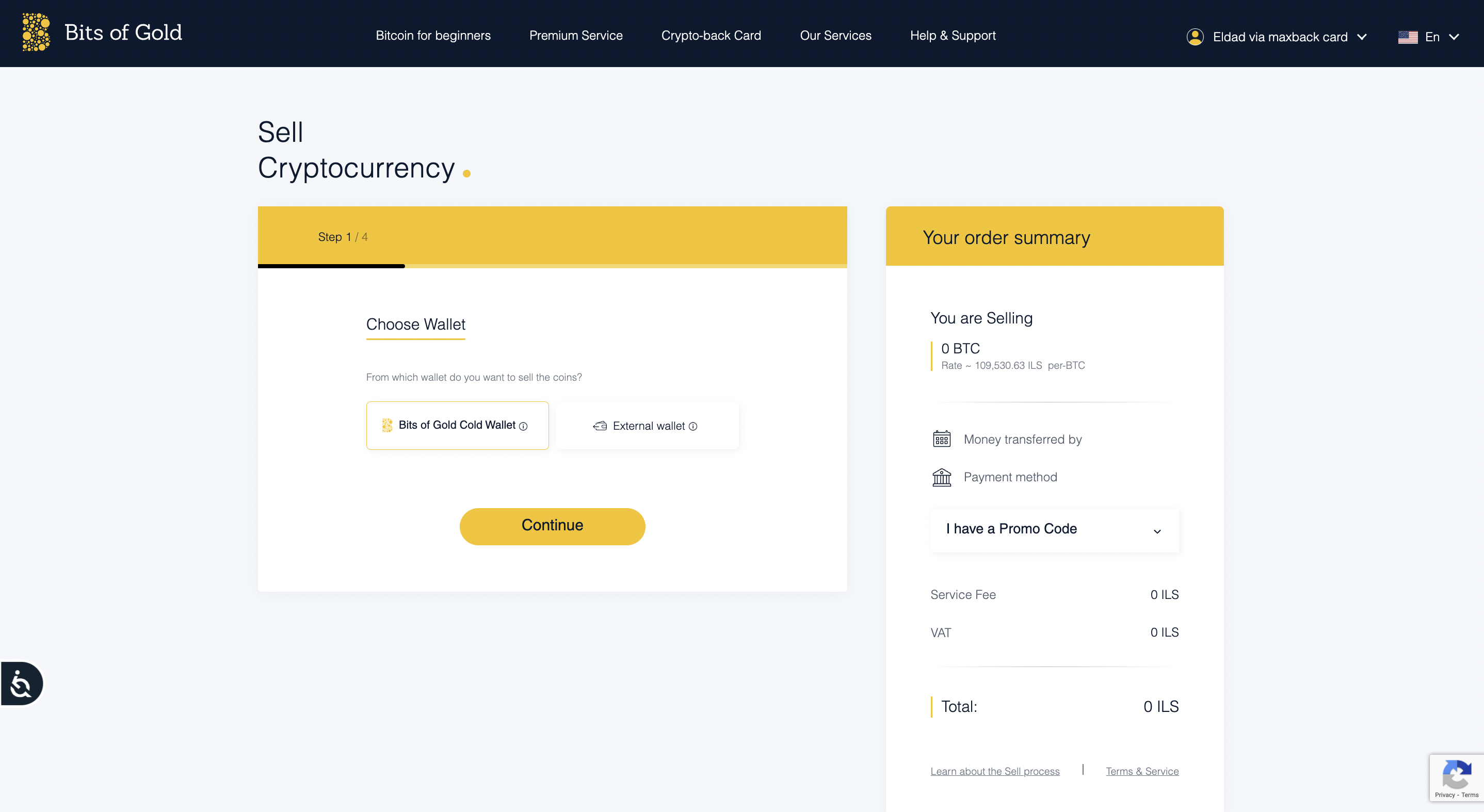This screenshot has height=812, width=1484.
Task: Open Terms & Service link
Action: click(1141, 771)
